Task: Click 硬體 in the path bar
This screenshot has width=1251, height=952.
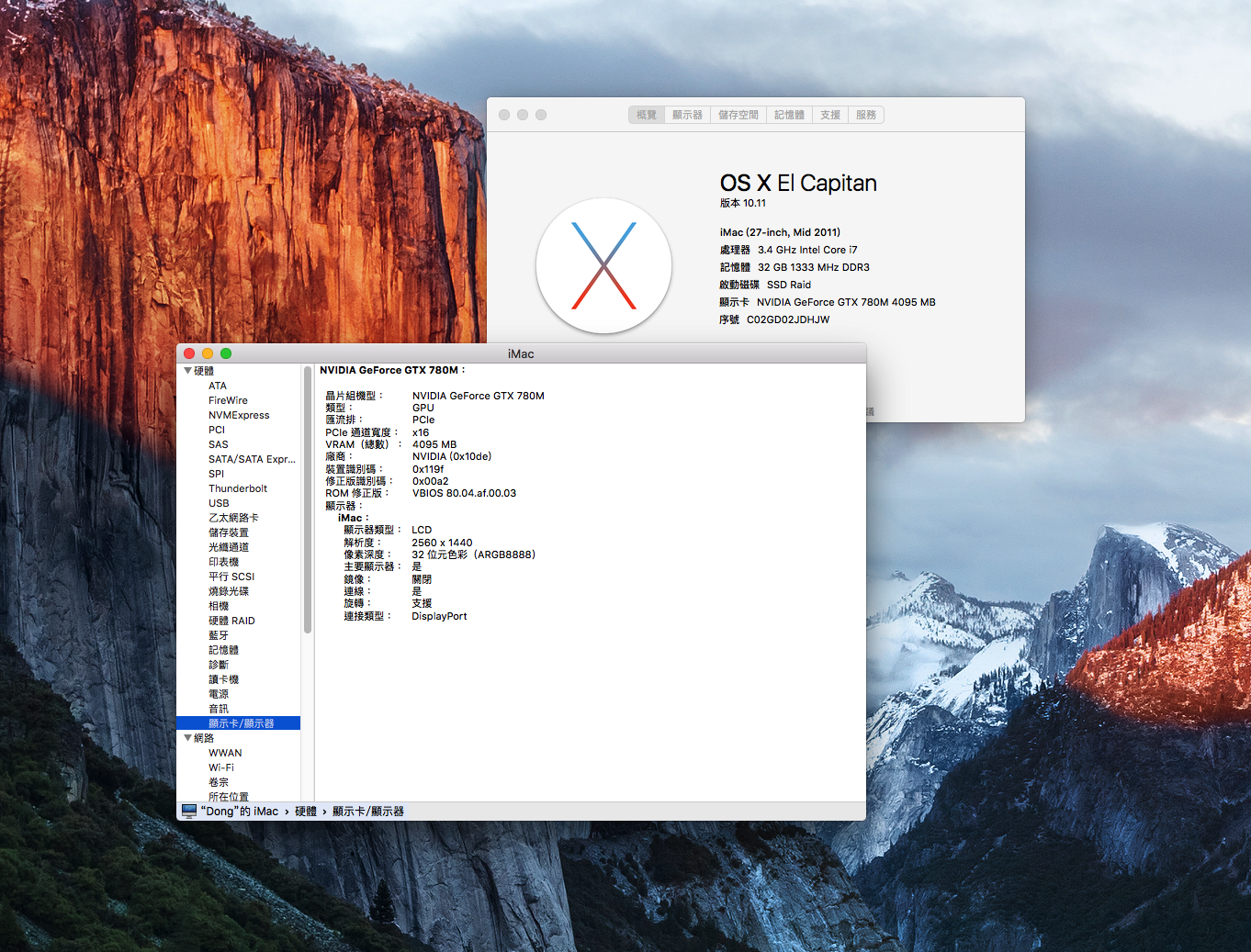Action: 306,812
